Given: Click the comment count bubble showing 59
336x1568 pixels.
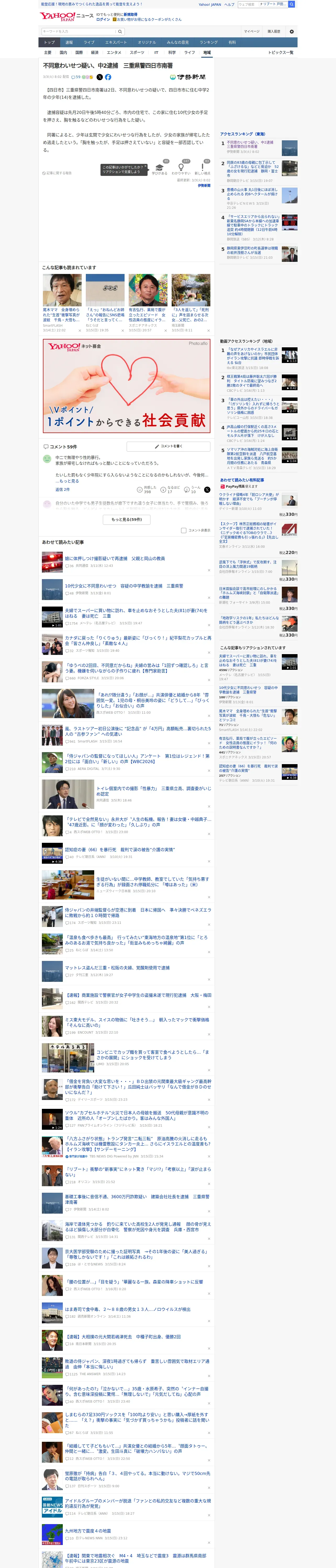Looking at the screenshot, I should 76,77.
